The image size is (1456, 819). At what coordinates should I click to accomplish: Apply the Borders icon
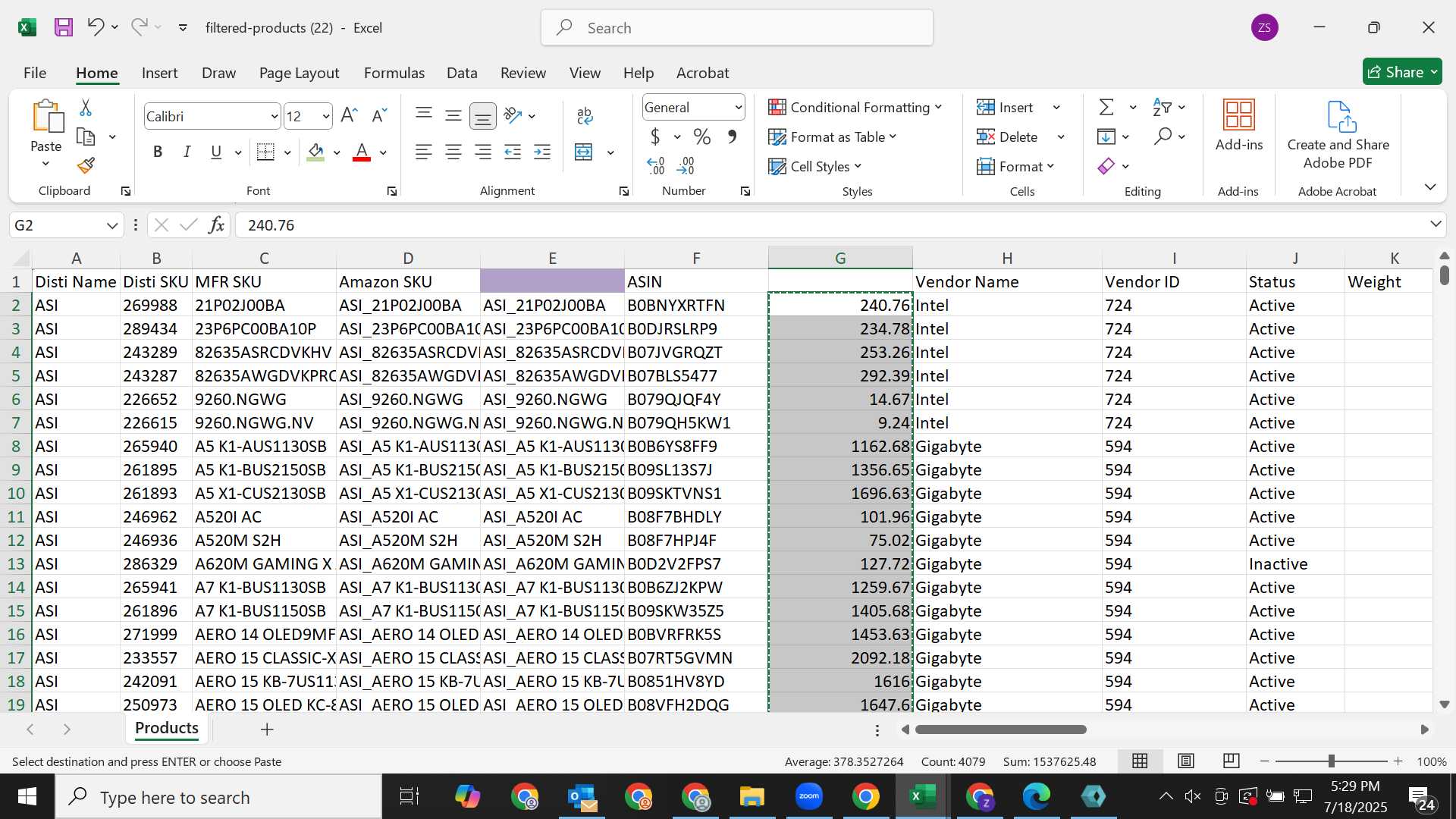265,152
